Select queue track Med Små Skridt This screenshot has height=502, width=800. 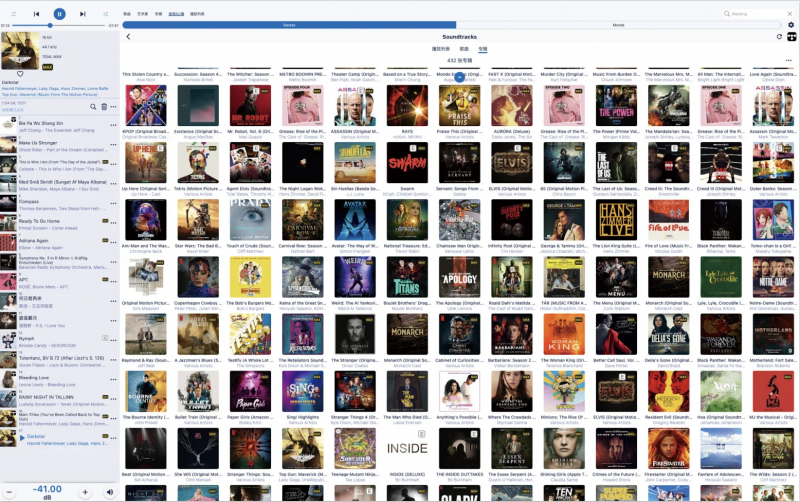[x=60, y=184]
